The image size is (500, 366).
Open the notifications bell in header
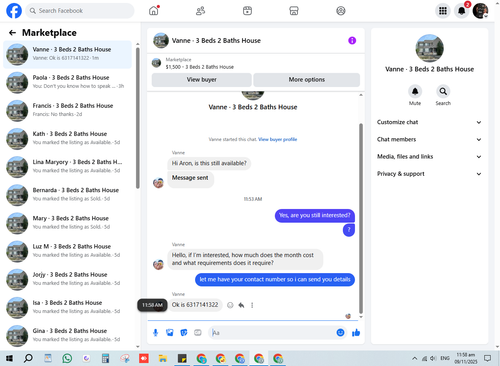pyautogui.click(x=462, y=11)
